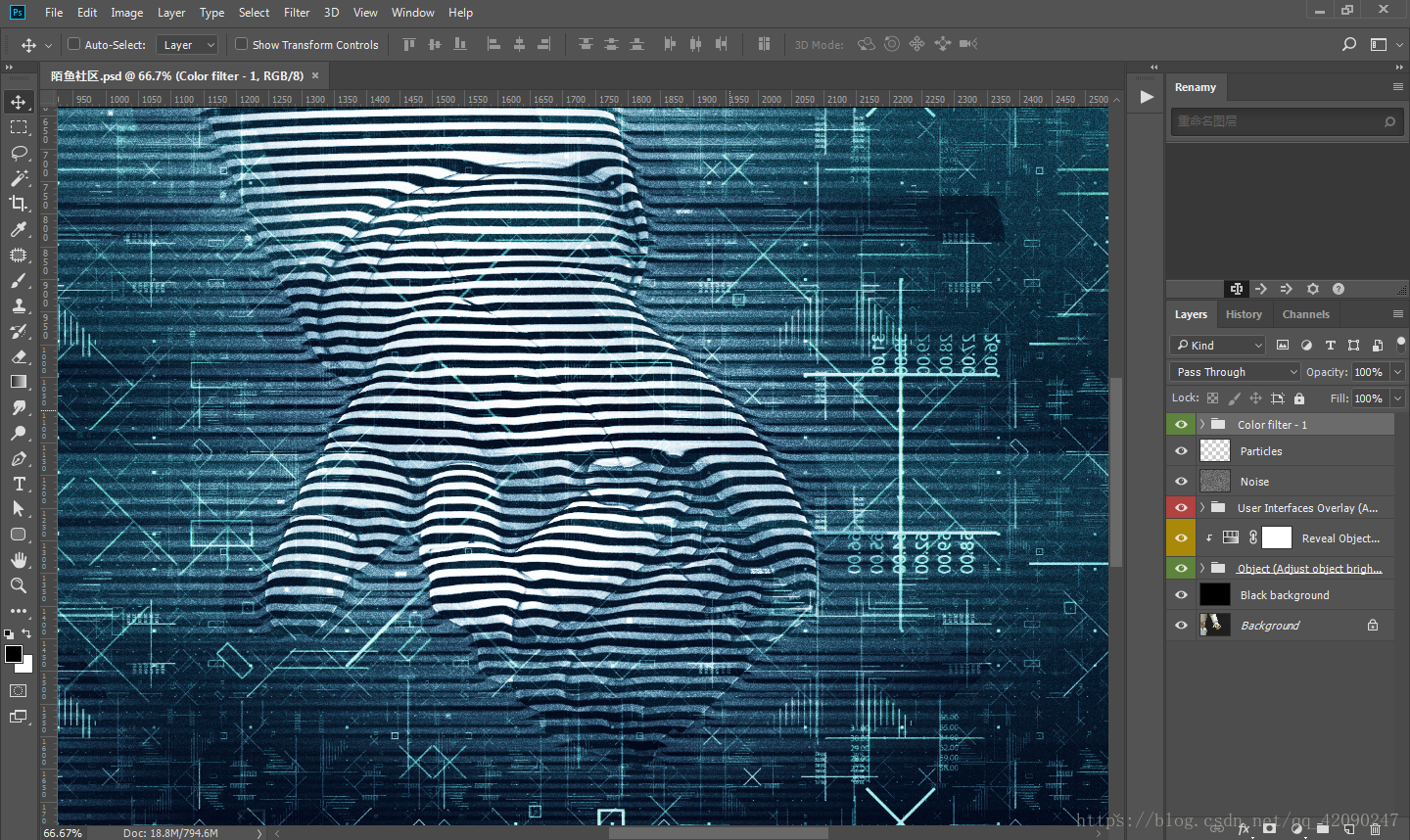Switch to the Channels tab

click(x=1306, y=314)
